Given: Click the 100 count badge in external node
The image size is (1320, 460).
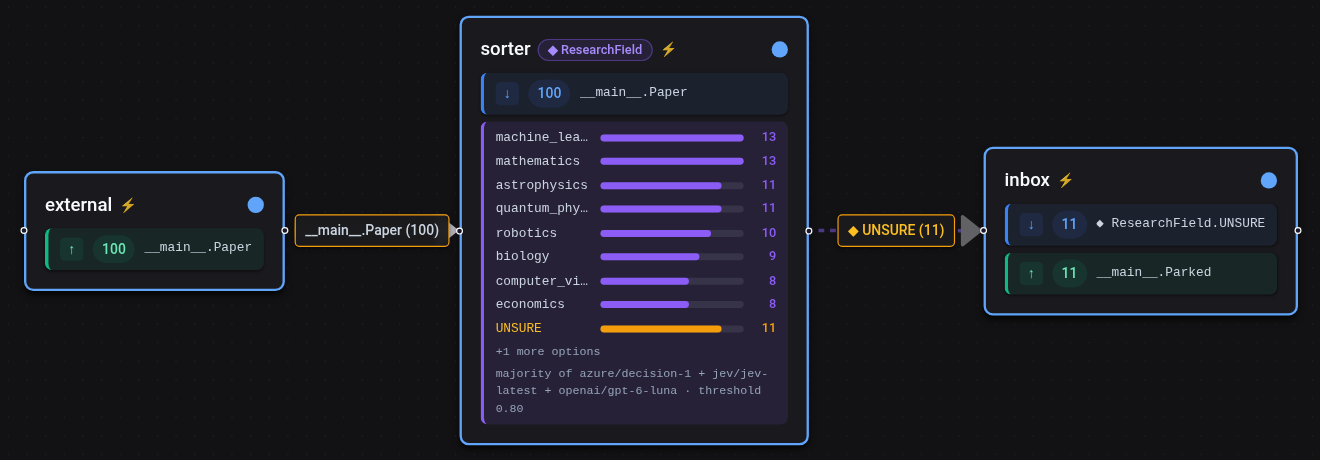Looking at the screenshot, I should click(x=114, y=249).
